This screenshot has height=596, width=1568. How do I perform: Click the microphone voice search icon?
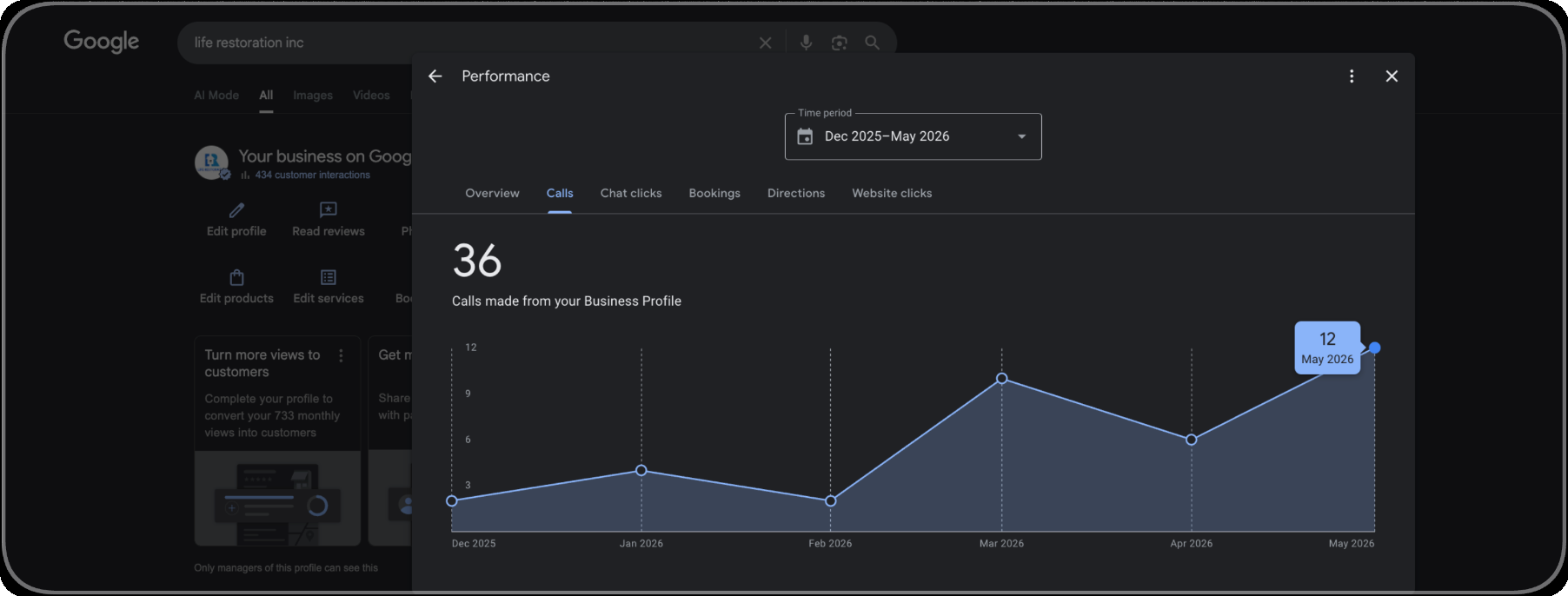(x=807, y=43)
